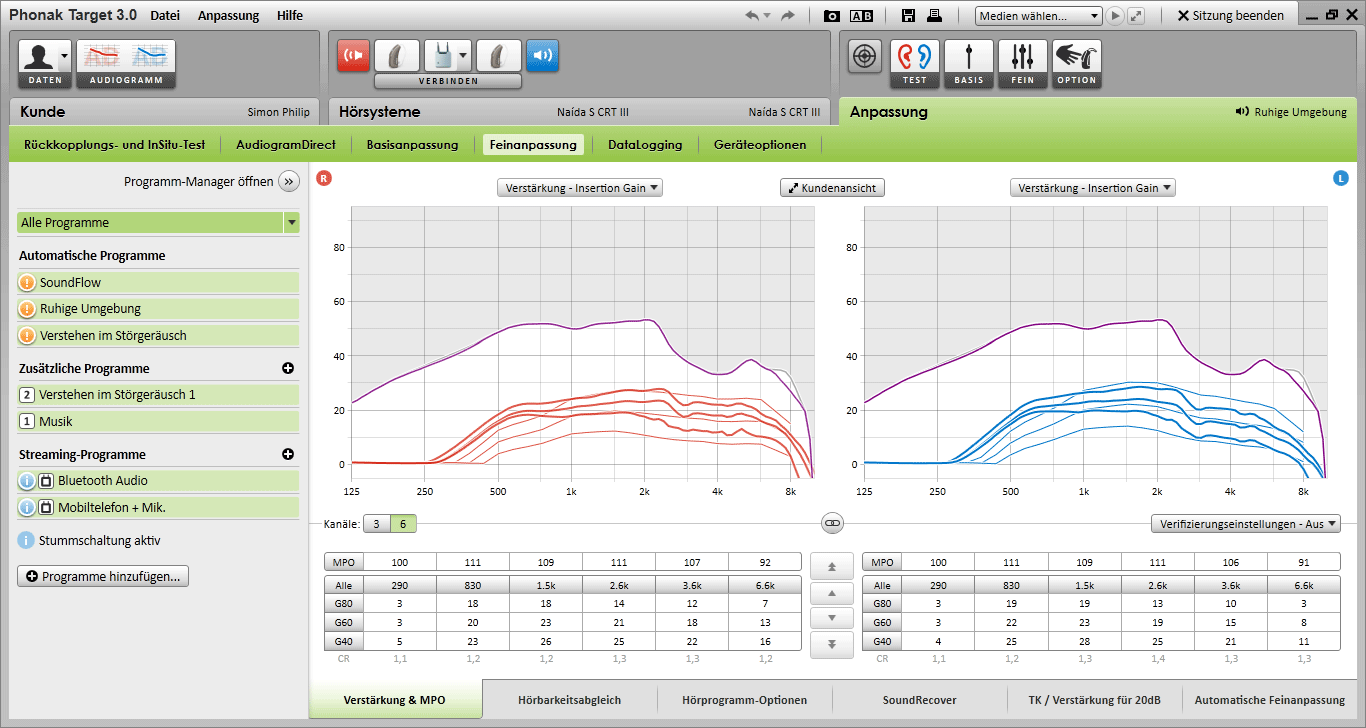Screen dimensions: 1366x728
Task: Take a screenshot with camera icon
Action: [x=832, y=15]
